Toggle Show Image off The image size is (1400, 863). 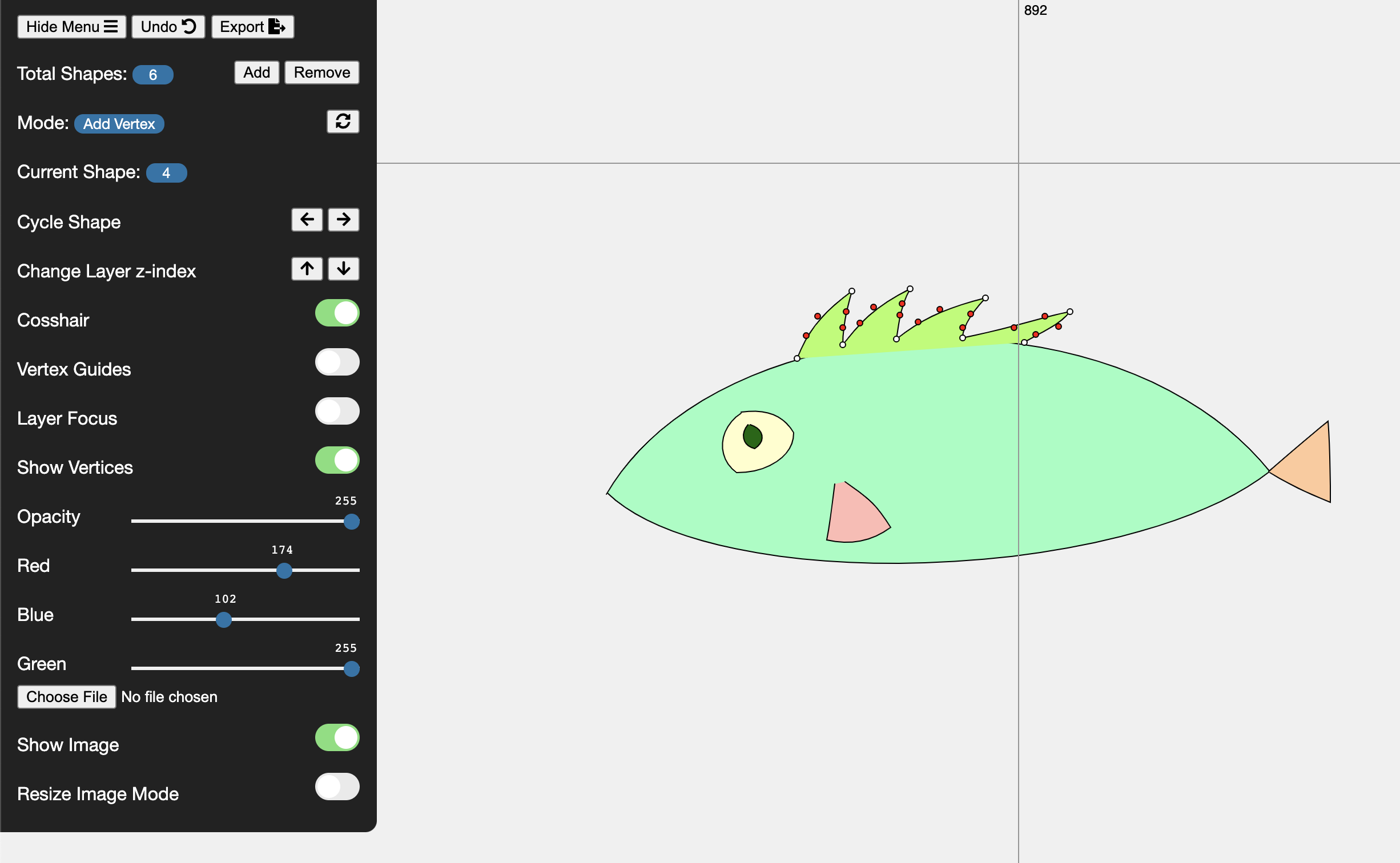click(x=337, y=737)
